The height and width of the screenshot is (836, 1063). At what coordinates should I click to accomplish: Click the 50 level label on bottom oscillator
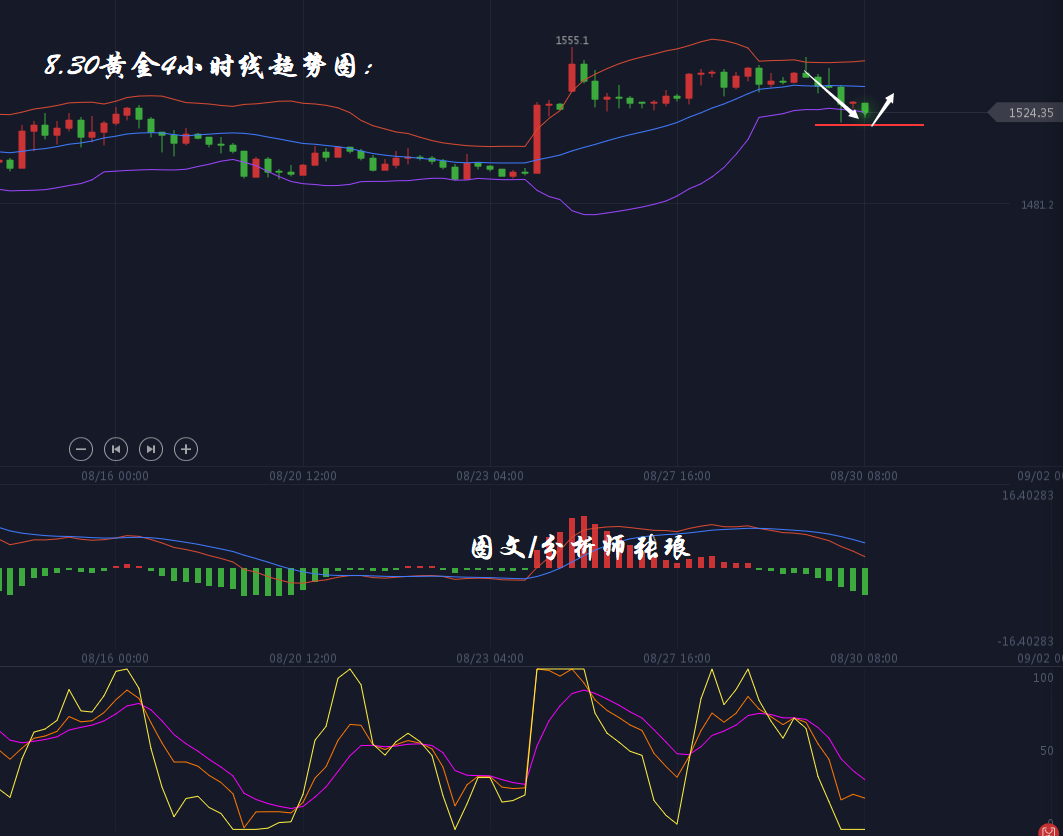click(1046, 751)
